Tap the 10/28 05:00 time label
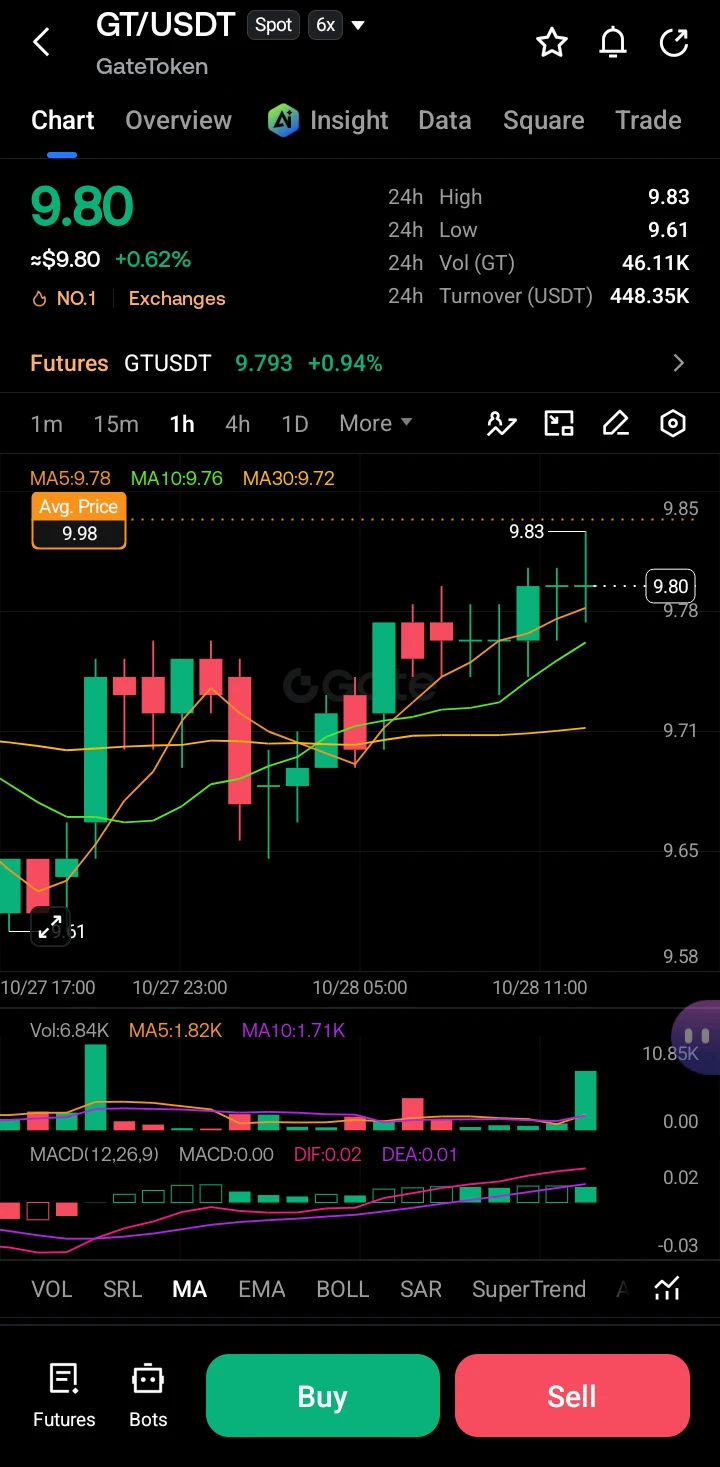Image resolution: width=720 pixels, height=1467 pixels. pos(360,987)
